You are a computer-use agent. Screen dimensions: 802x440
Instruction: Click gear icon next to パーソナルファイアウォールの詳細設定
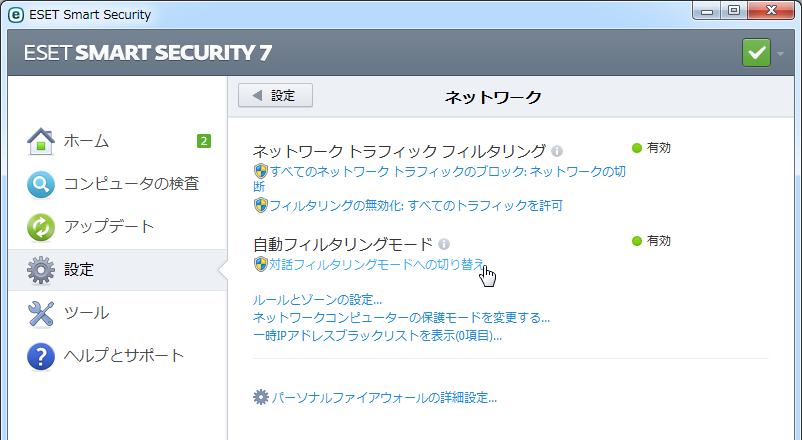[261, 397]
